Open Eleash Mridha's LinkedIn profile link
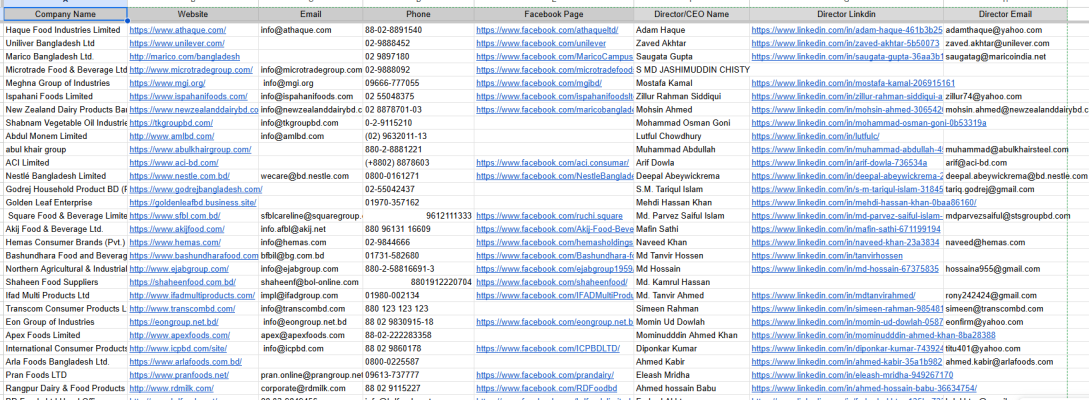The height and width of the screenshot is (400, 1089). coord(851,375)
